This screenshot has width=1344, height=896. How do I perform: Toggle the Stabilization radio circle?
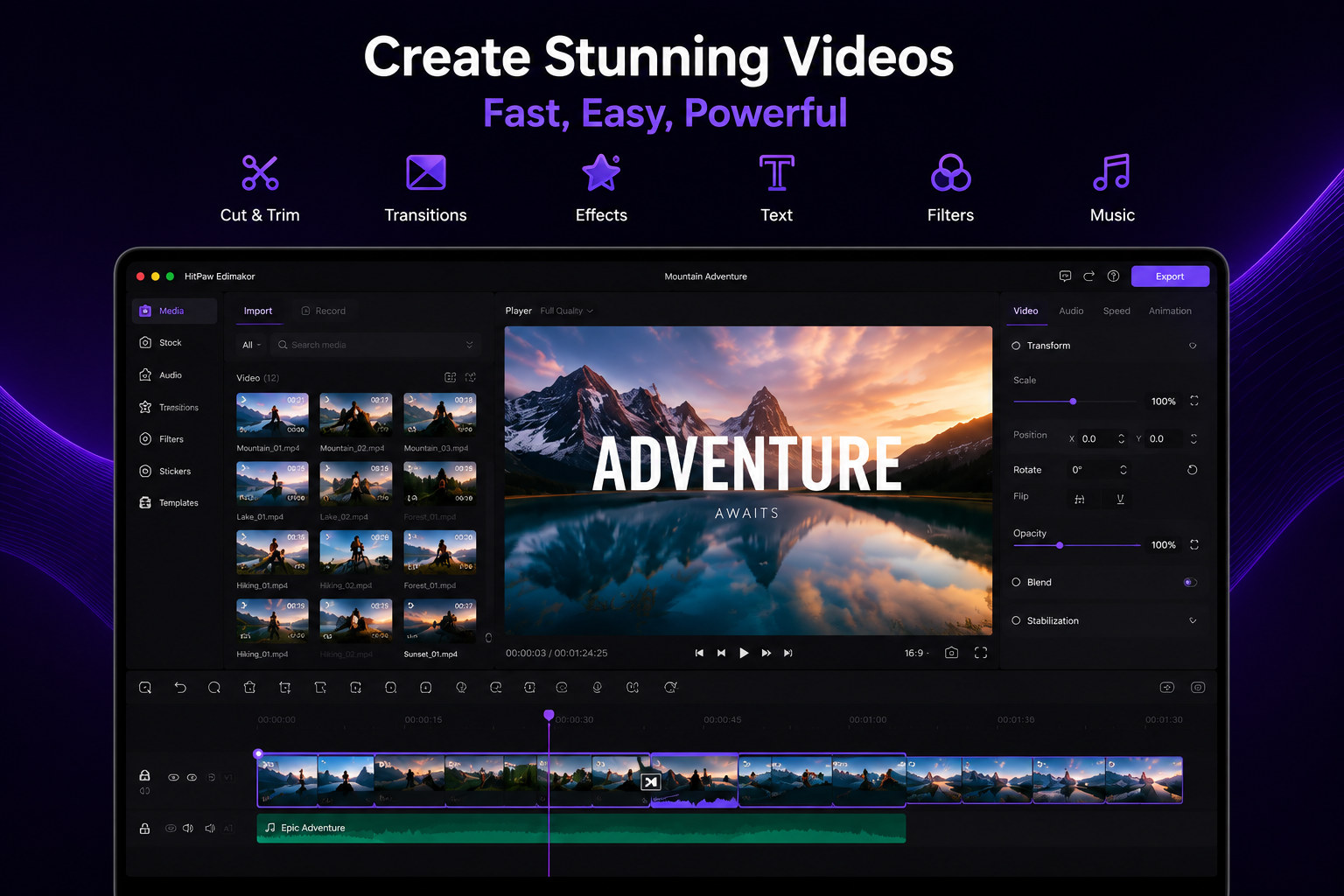[1016, 621]
